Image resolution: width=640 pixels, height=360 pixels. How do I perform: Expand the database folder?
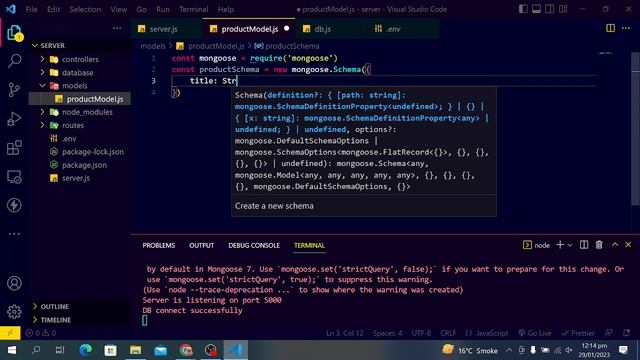pos(80,73)
